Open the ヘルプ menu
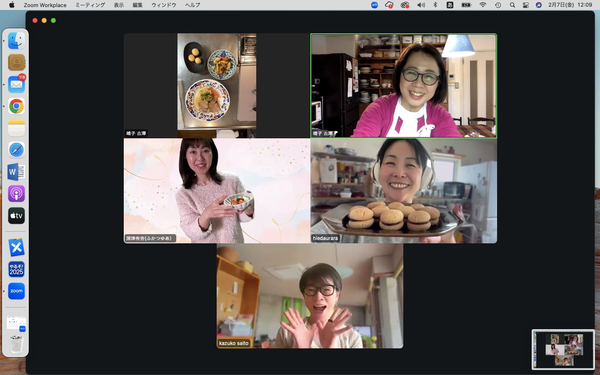Image resolution: width=600 pixels, height=375 pixels. click(192, 5)
